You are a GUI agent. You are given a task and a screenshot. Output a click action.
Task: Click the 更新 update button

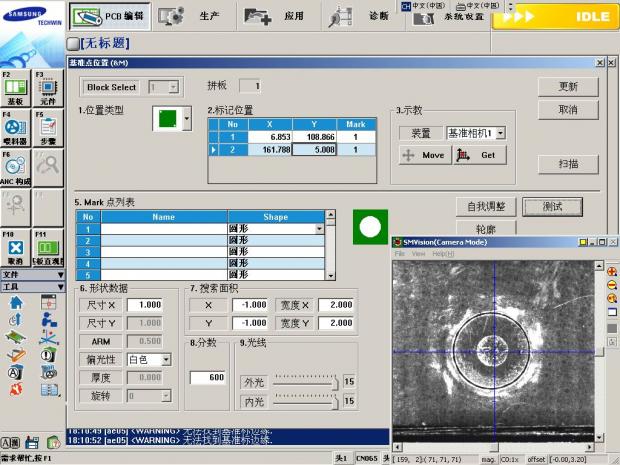pyautogui.click(x=568, y=87)
